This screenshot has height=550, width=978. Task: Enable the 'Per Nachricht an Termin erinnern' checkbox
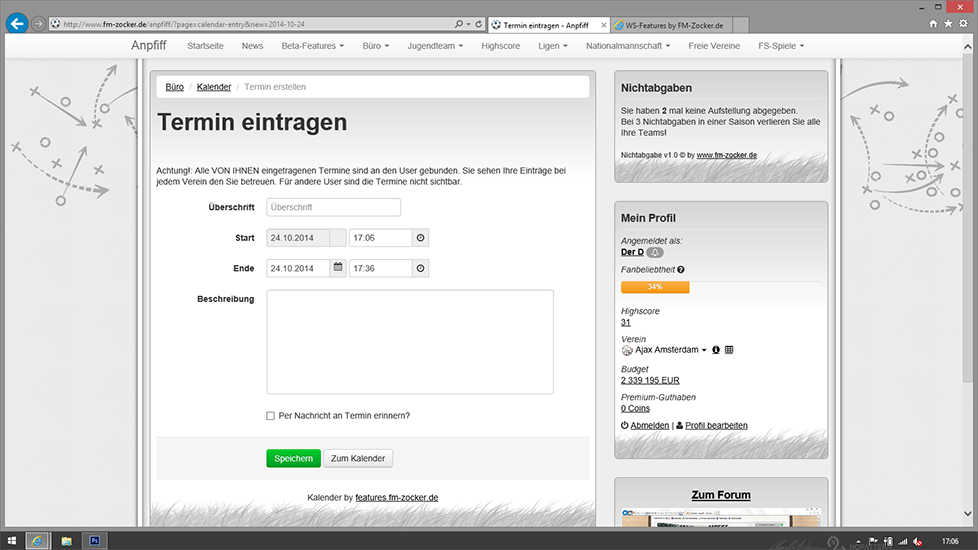tap(271, 416)
